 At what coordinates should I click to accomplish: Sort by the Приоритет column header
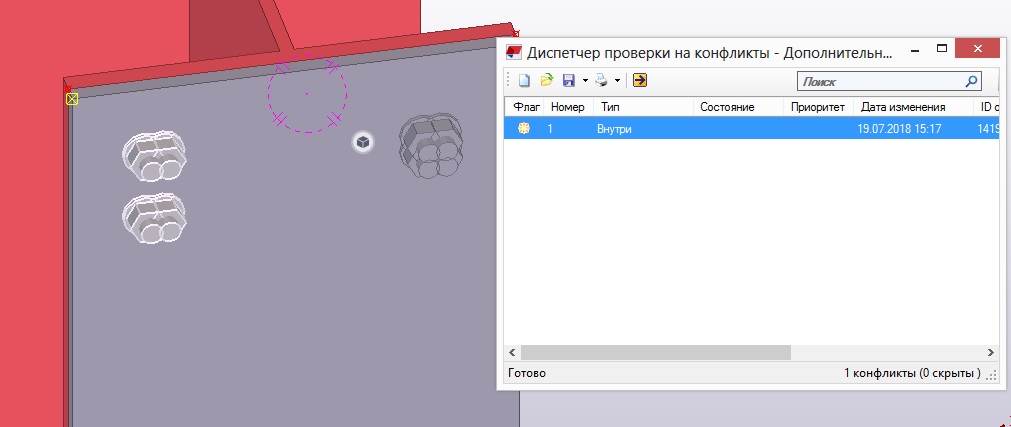(818, 107)
